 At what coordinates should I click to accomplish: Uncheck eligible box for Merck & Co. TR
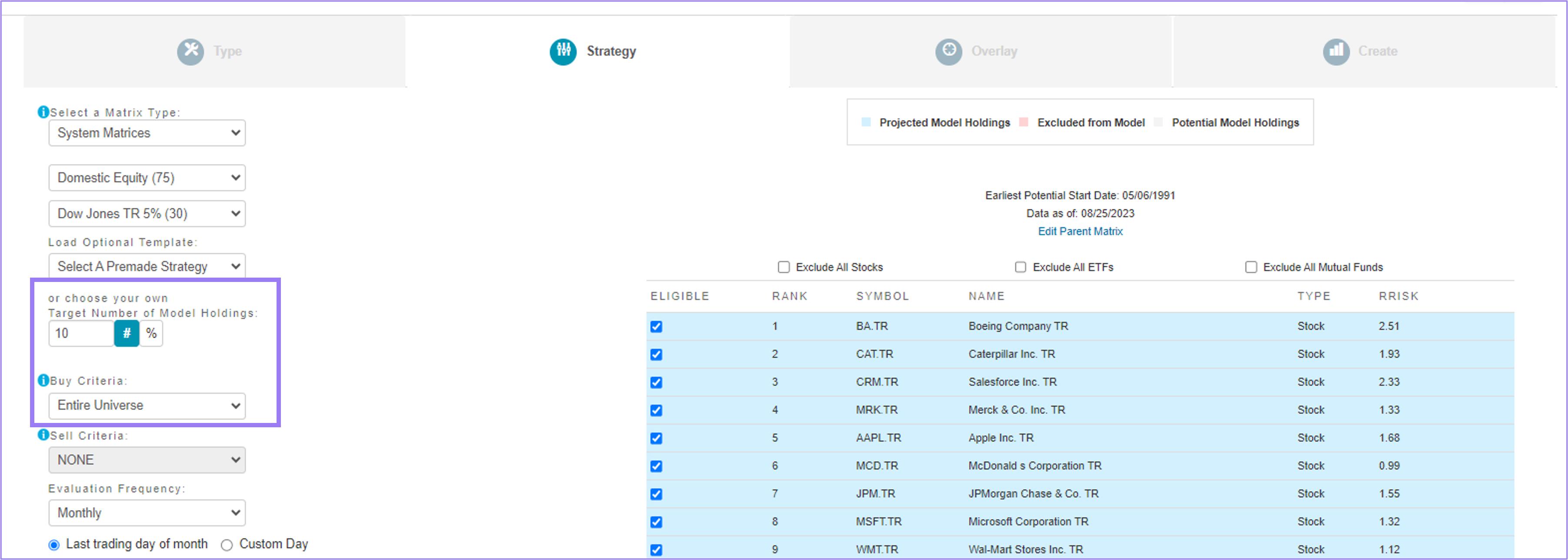pos(656,411)
